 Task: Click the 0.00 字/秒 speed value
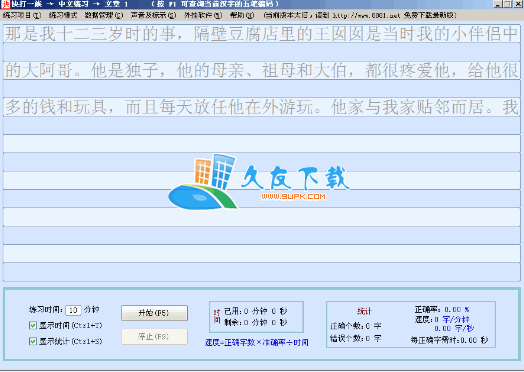[x=454, y=329]
